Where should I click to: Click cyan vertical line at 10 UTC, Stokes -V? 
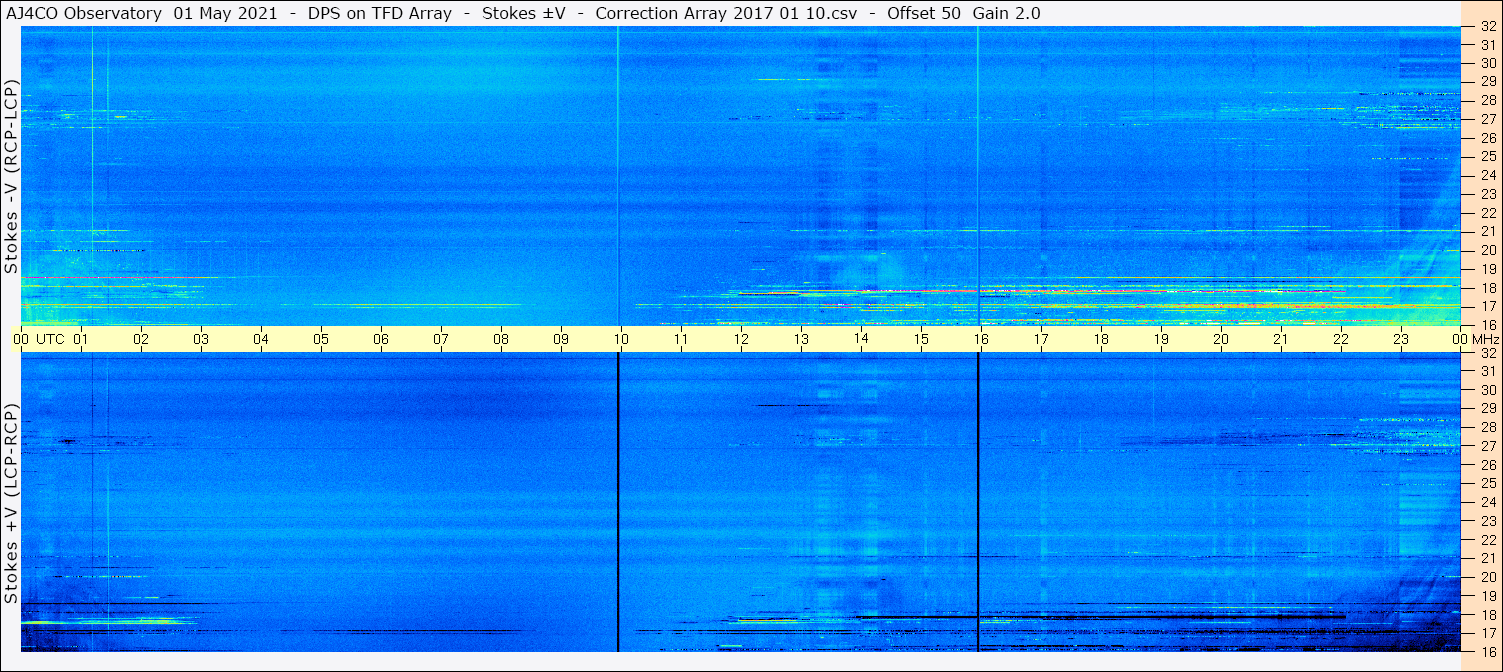[618, 176]
